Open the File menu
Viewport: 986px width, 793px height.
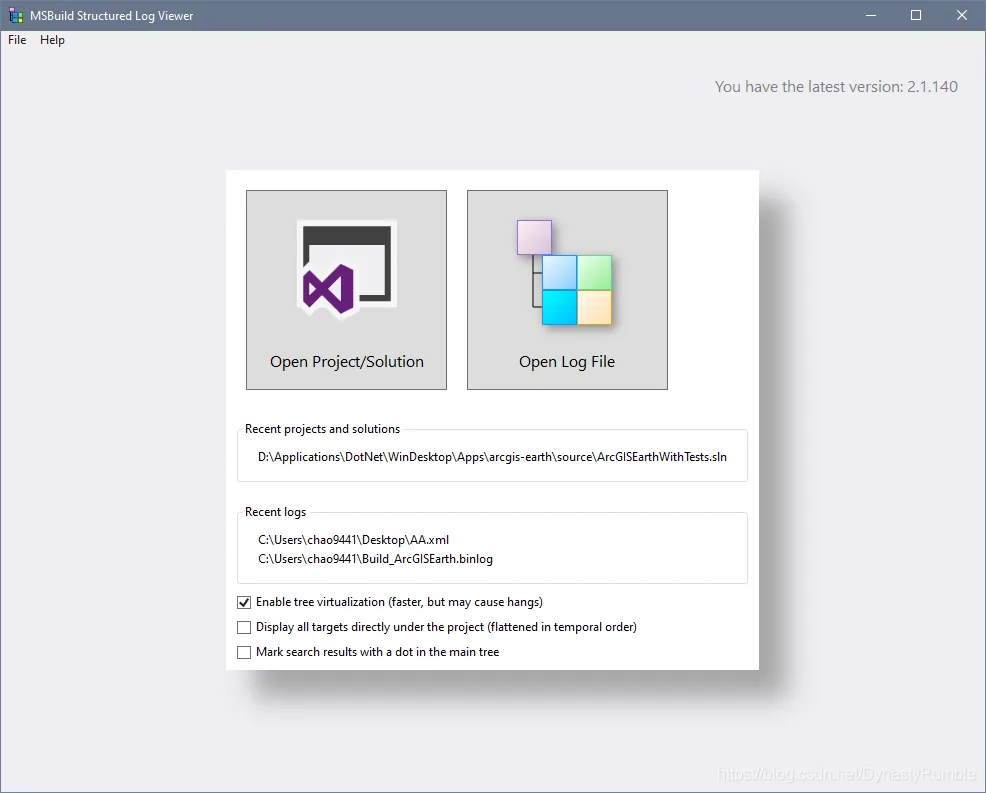(17, 40)
